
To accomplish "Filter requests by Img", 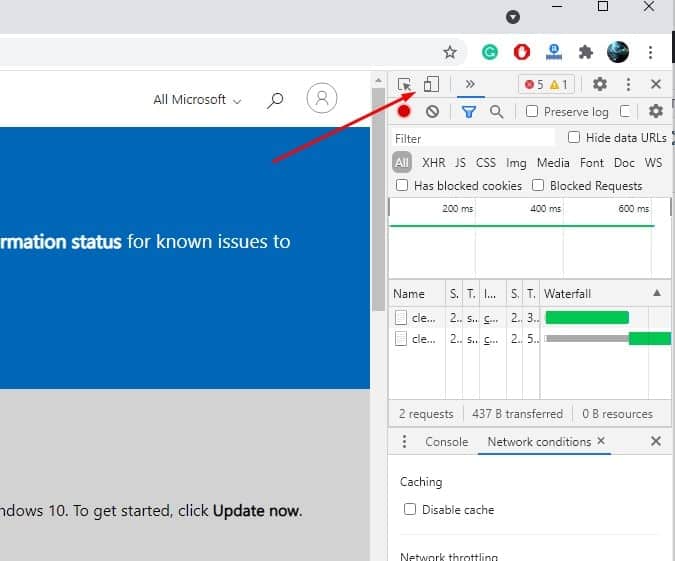I will 516,163.
